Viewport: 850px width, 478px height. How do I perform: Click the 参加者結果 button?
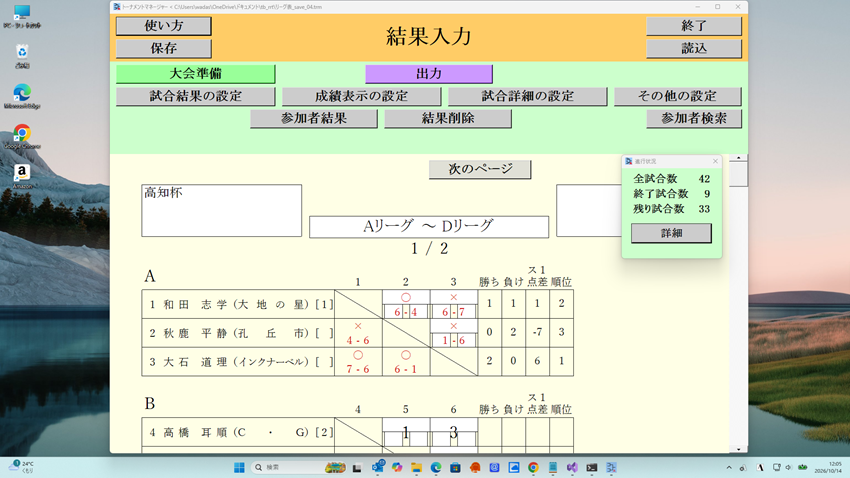click(x=314, y=119)
